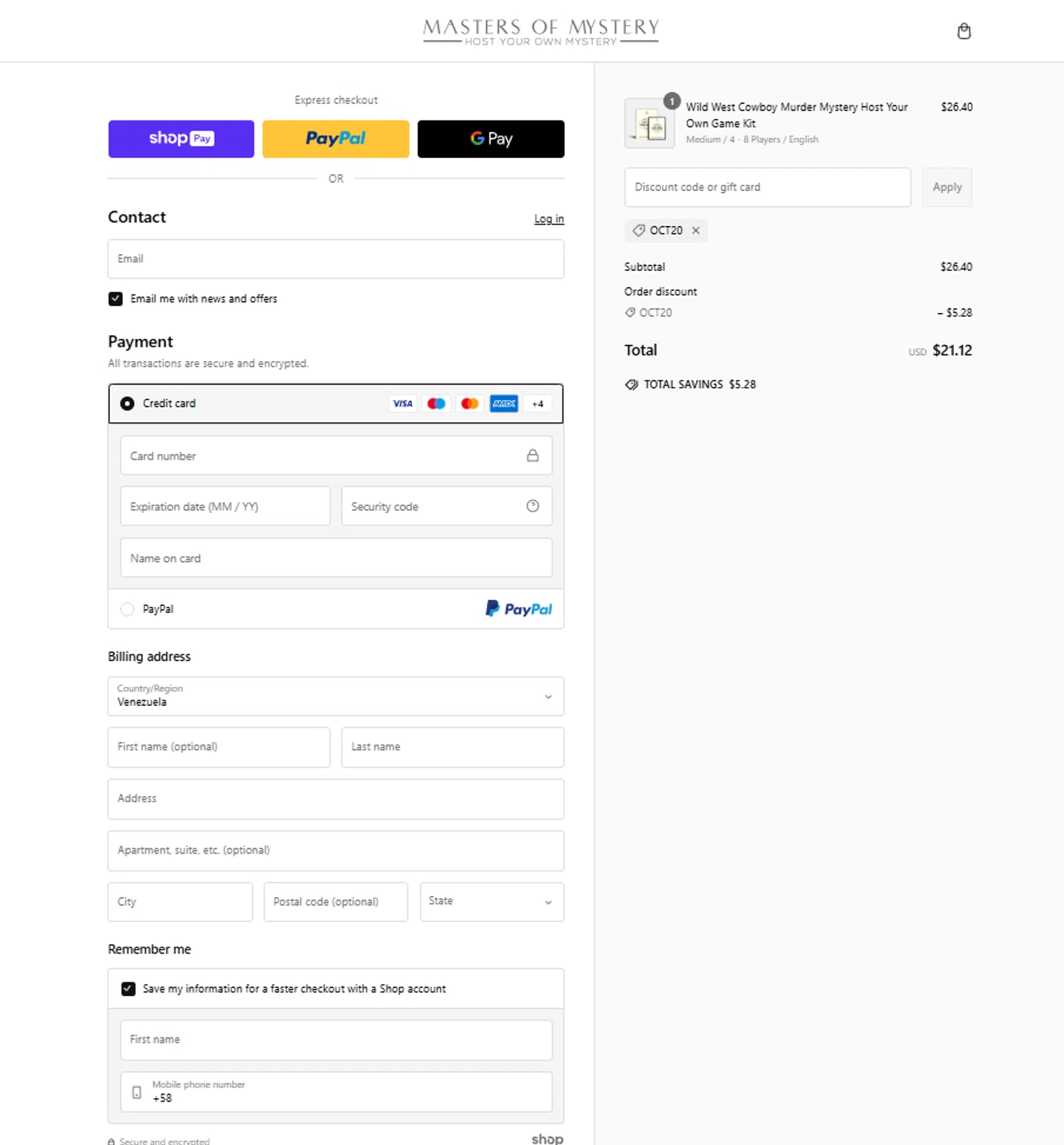Pay with Shop Pay express button
Screen dimensions: 1064x1145
(181, 139)
